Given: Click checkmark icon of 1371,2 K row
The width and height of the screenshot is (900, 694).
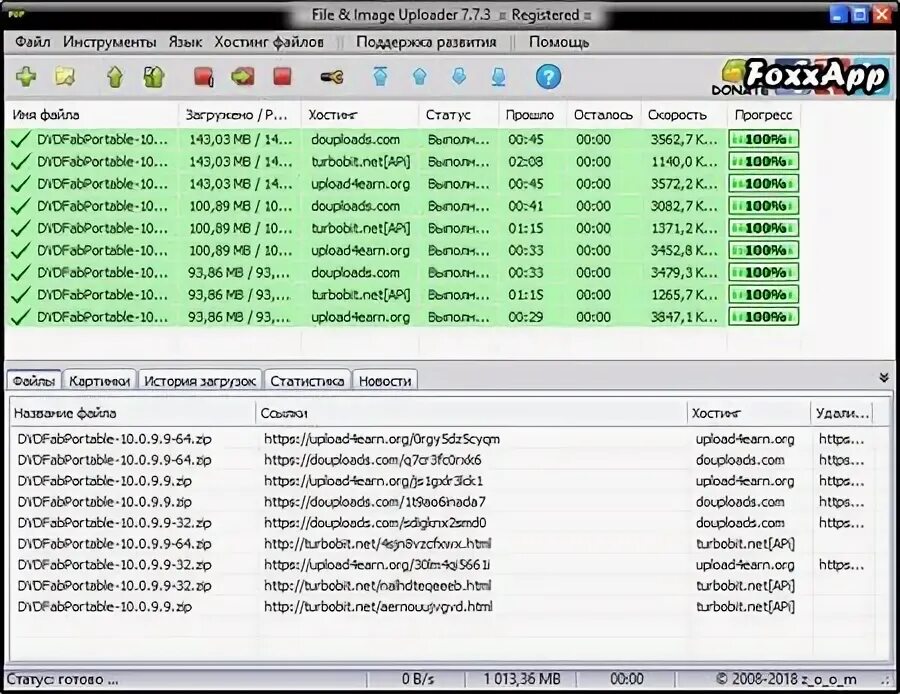Looking at the screenshot, I should tap(21, 228).
